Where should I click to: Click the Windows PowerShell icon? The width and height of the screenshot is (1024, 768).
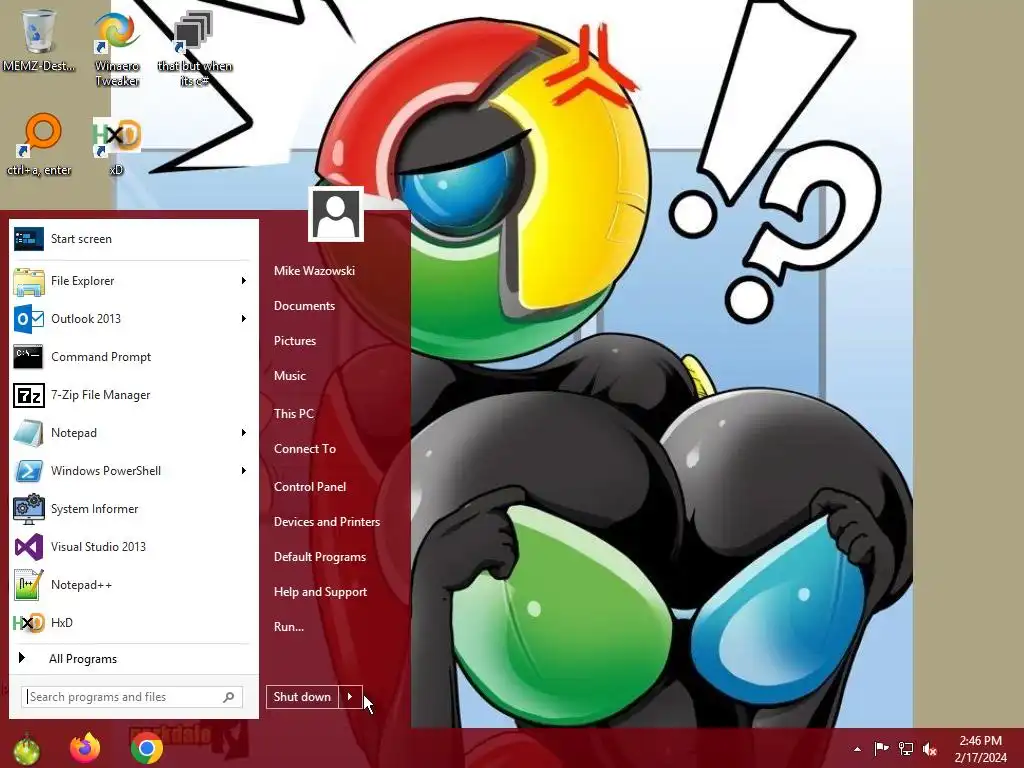29,471
